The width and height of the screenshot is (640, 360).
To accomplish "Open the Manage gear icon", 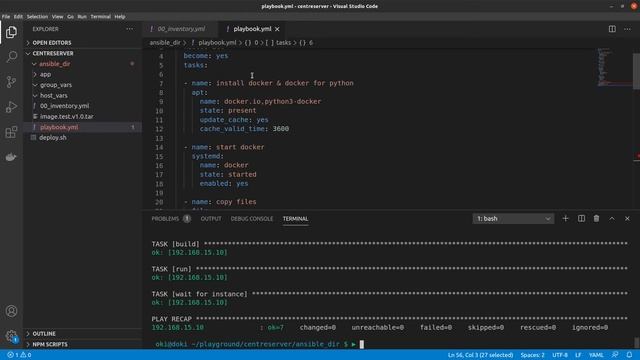I will coord(11,336).
